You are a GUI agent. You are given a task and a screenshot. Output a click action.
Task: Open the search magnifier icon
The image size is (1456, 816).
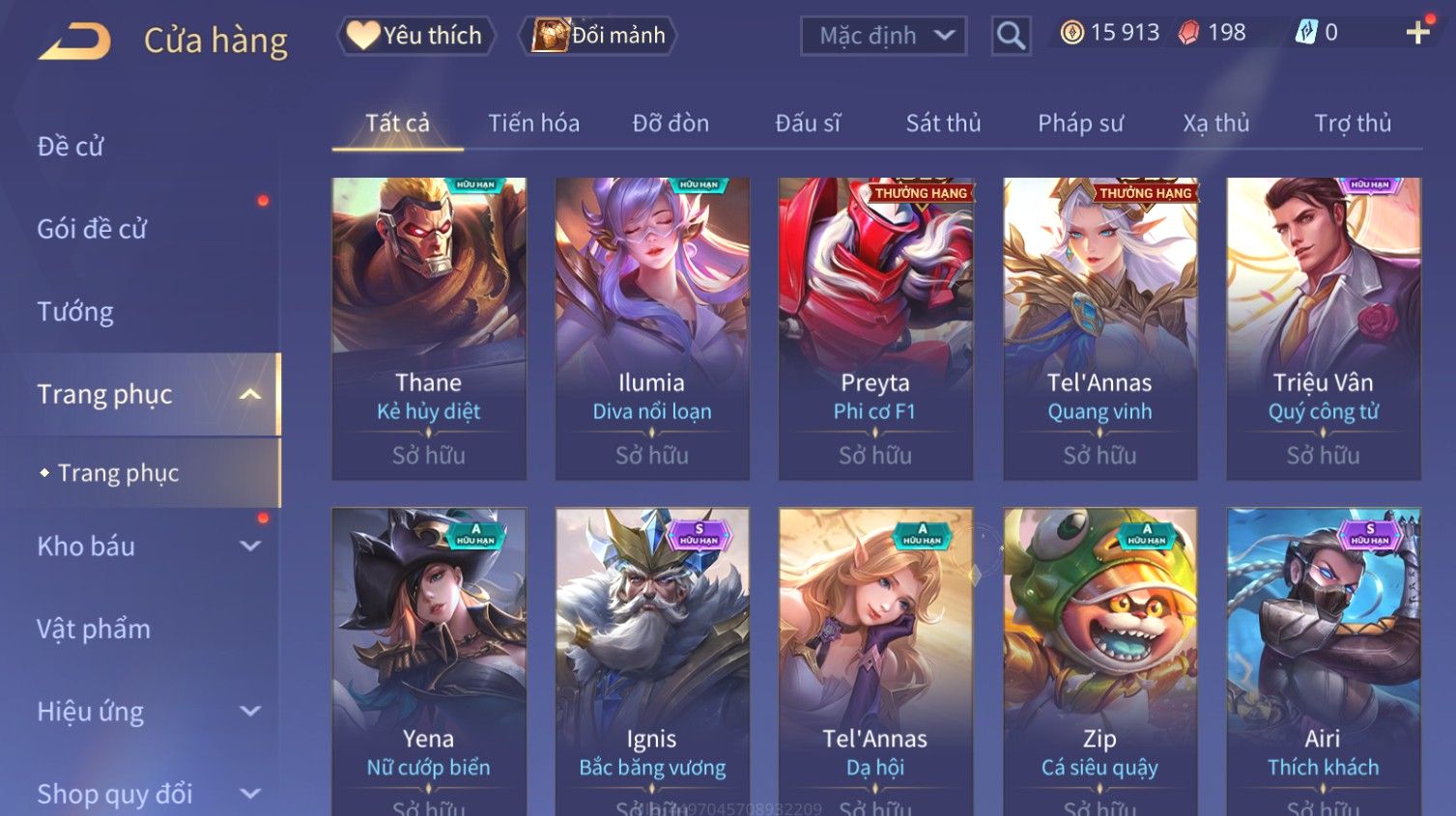pyautogui.click(x=1011, y=36)
